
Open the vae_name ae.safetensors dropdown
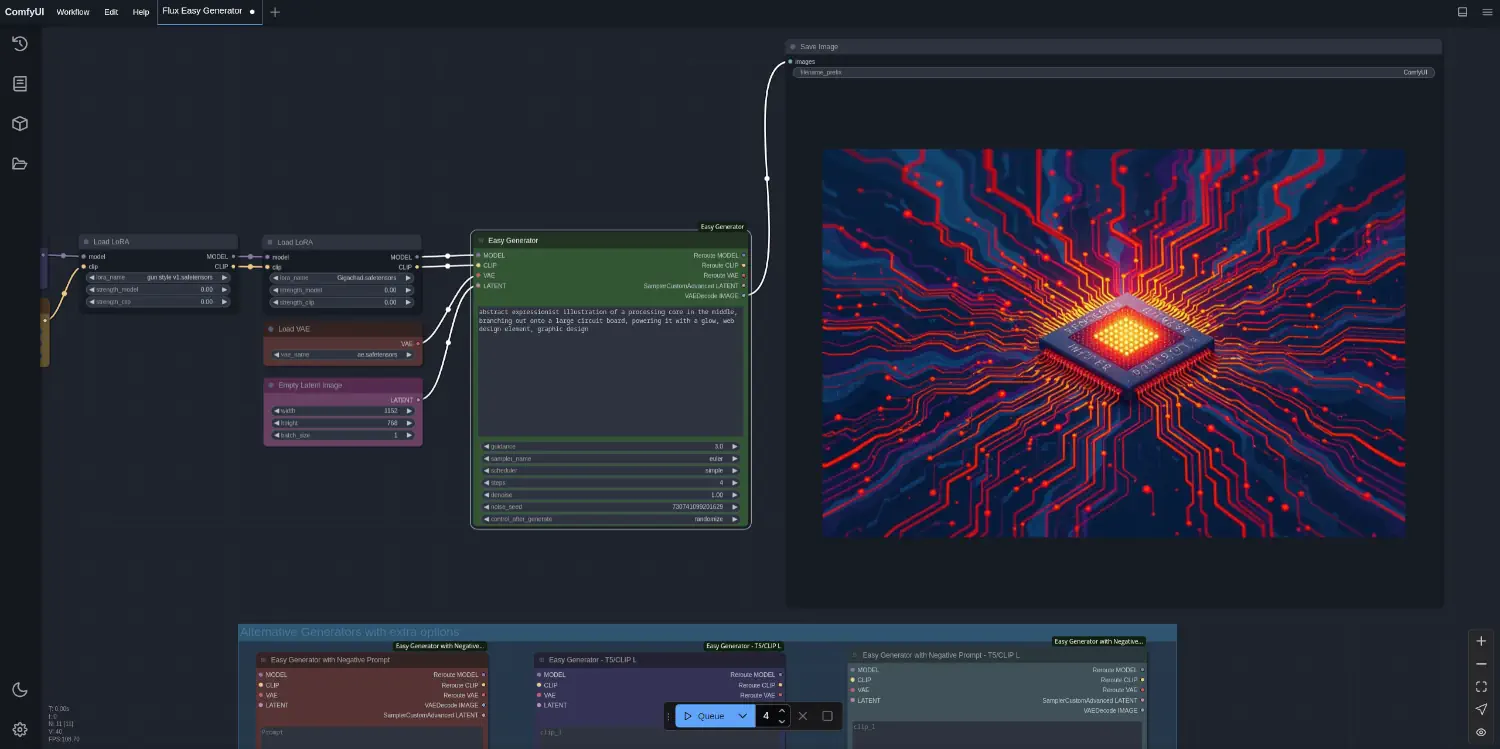point(343,354)
